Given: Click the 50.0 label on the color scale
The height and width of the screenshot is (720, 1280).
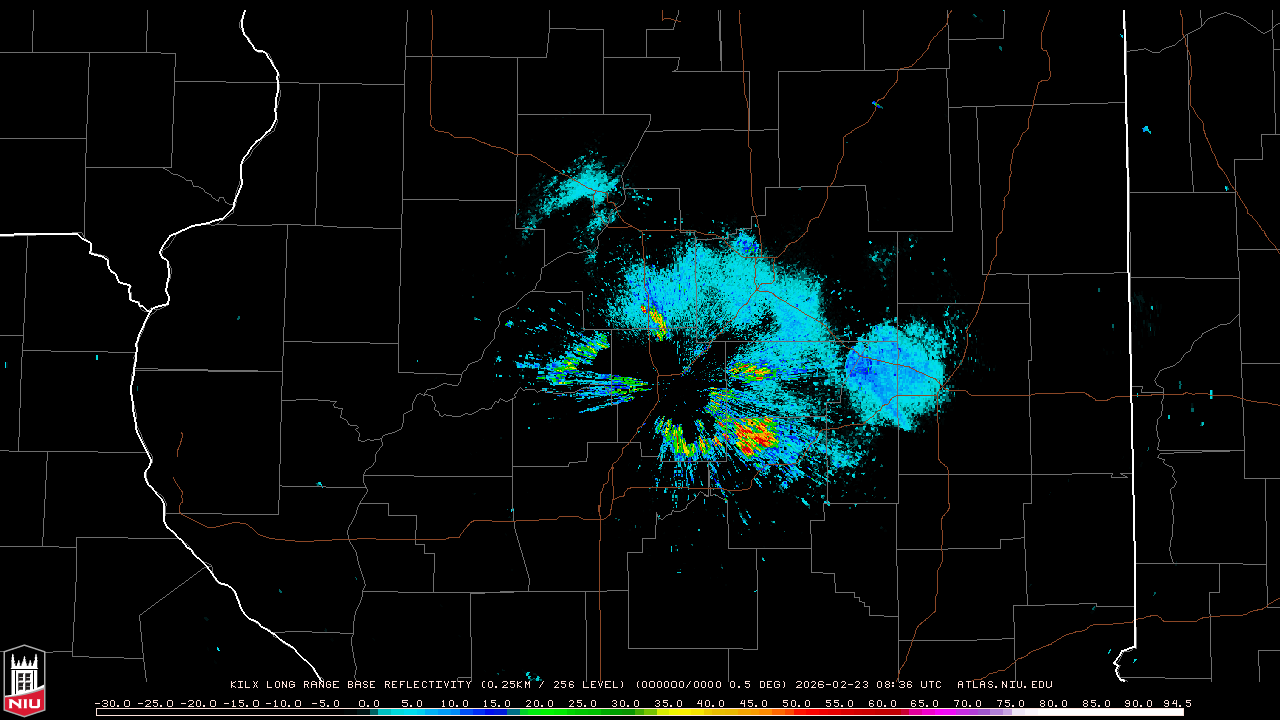Looking at the screenshot, I should coord(797,703).
